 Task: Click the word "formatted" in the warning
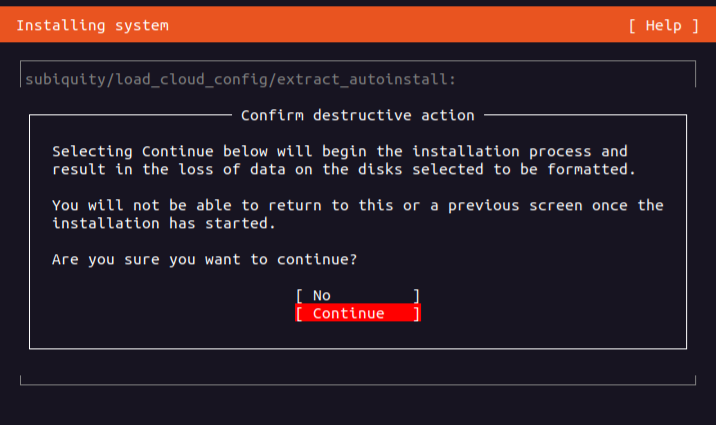pyautogui.click(x=591, y=169)
